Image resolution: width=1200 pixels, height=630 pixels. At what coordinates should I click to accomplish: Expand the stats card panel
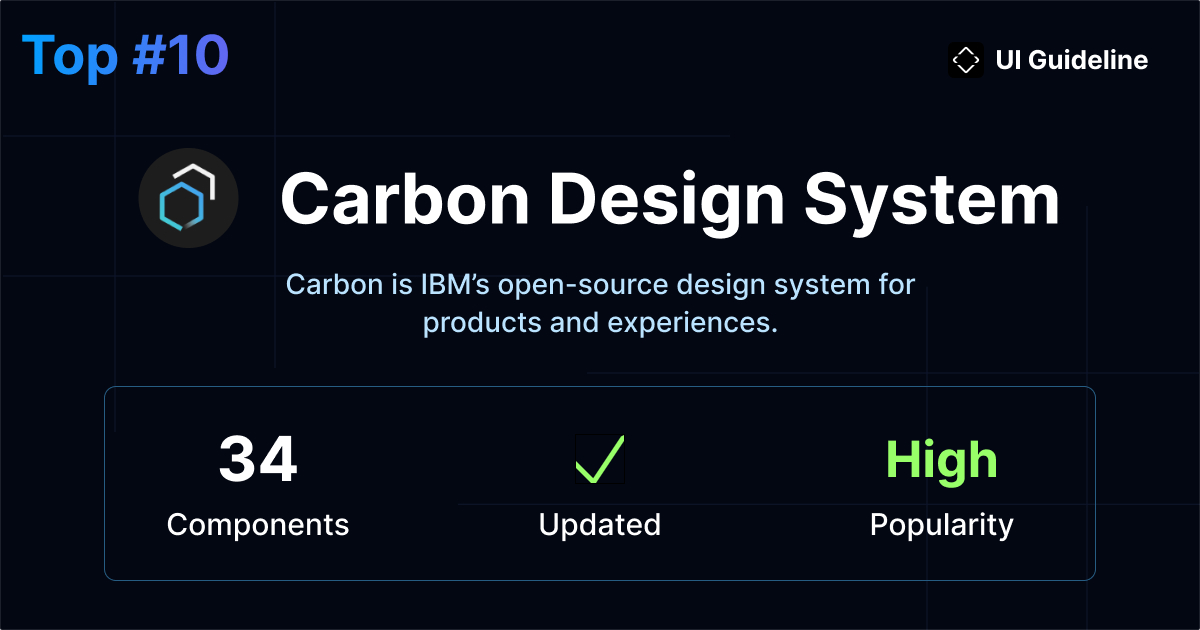click(x=600, y=482)
